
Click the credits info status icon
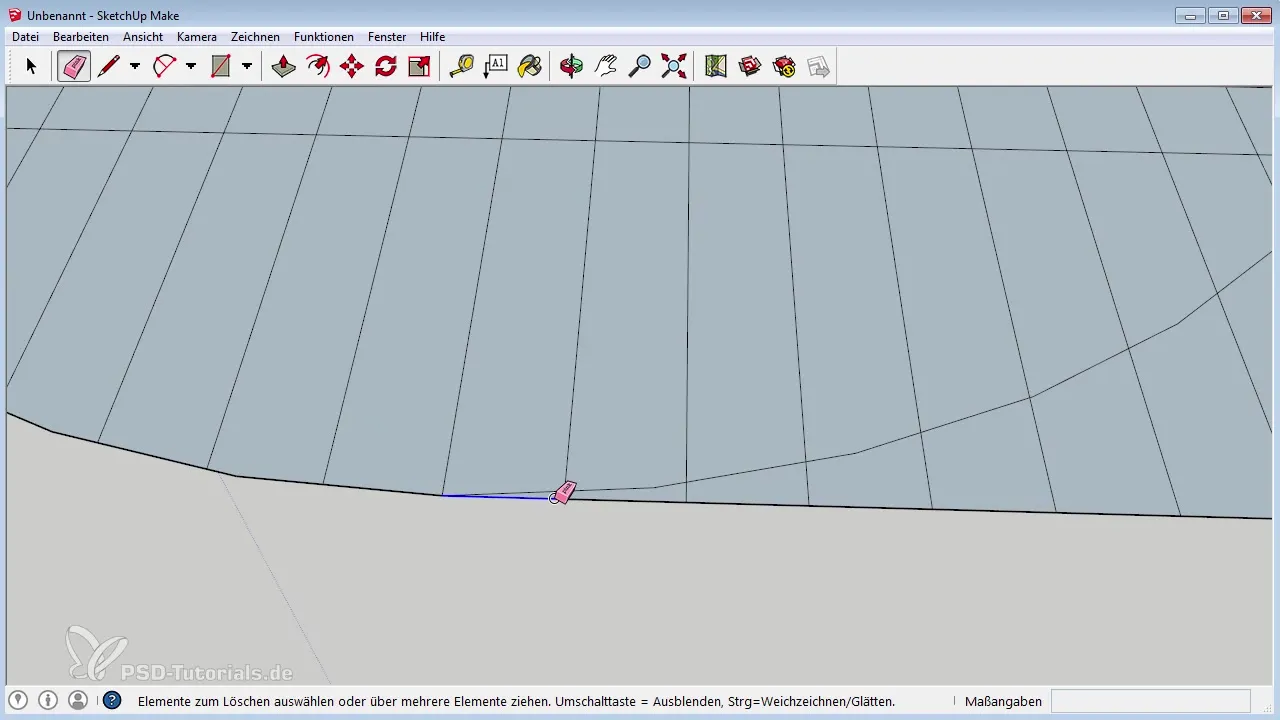(48, 700)
